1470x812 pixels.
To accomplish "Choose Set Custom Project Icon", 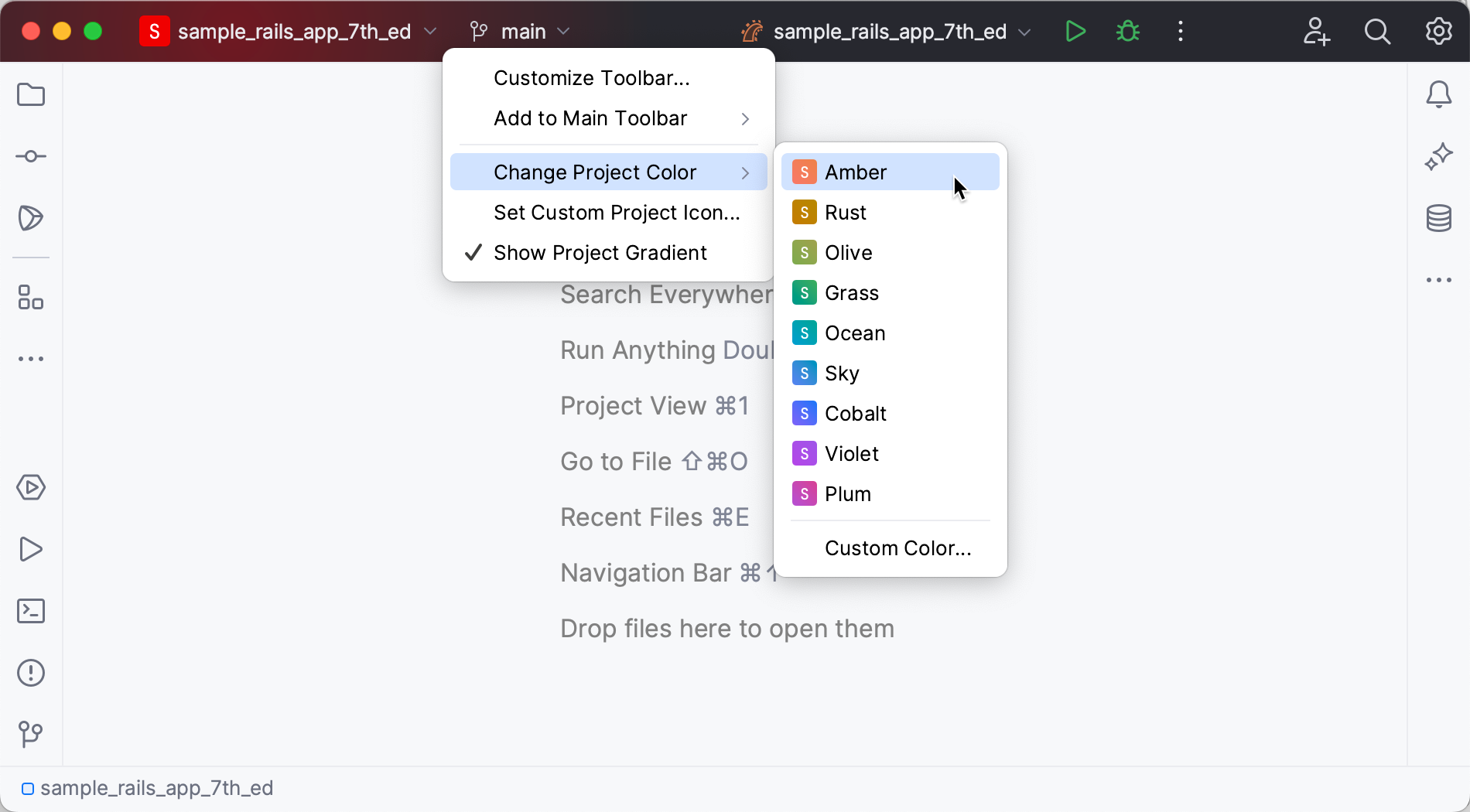I will (617, 212).
